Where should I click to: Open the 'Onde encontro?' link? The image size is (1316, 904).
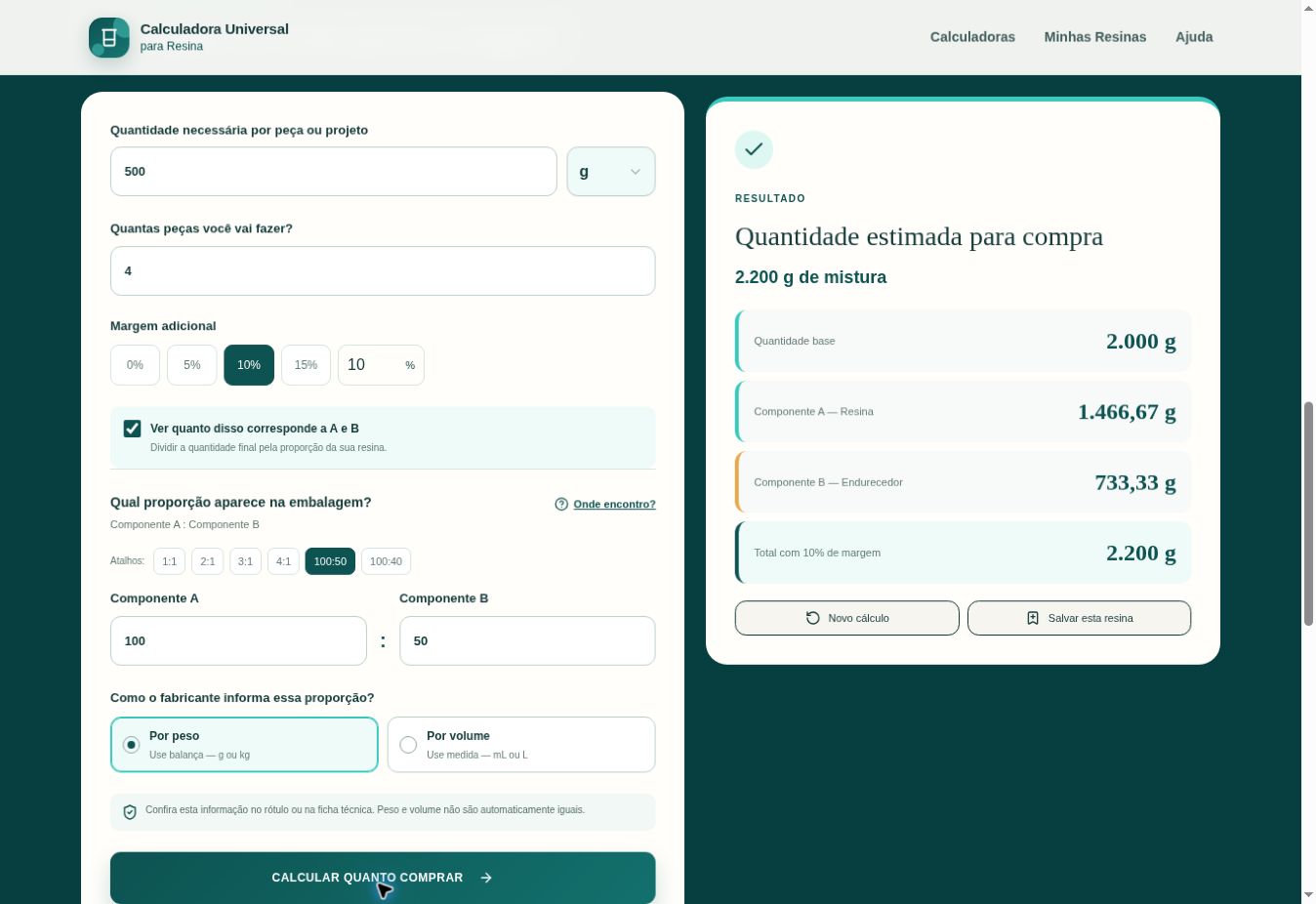614,505
